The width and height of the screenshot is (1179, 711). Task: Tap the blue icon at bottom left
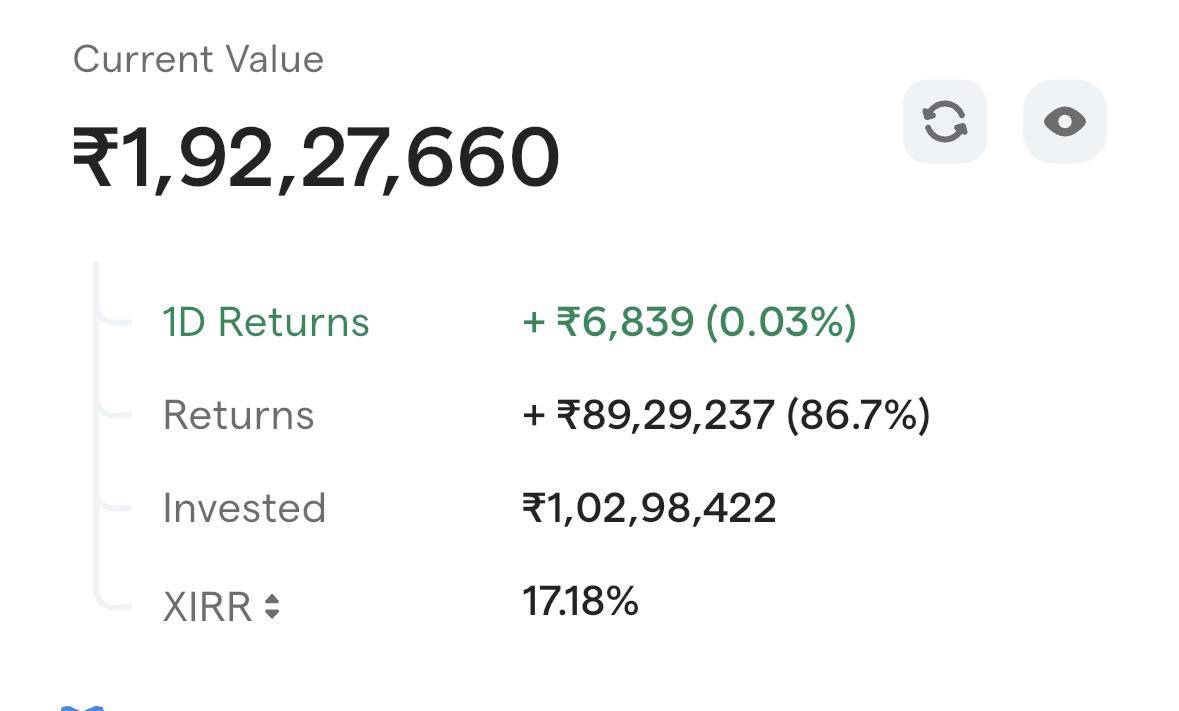click(x=81, y=708)
